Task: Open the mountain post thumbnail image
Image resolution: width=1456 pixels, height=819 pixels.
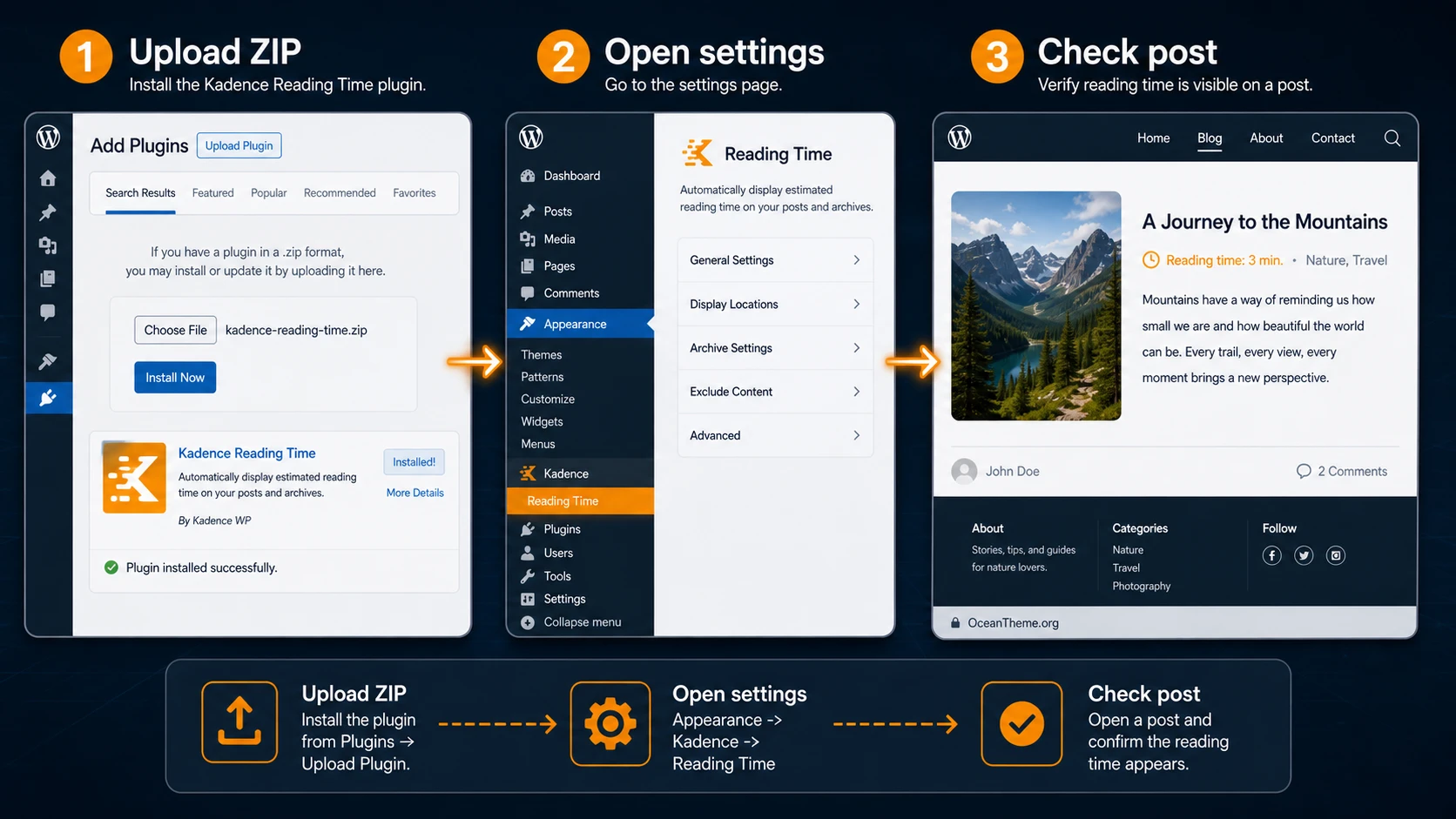Action: [1036, 306]
